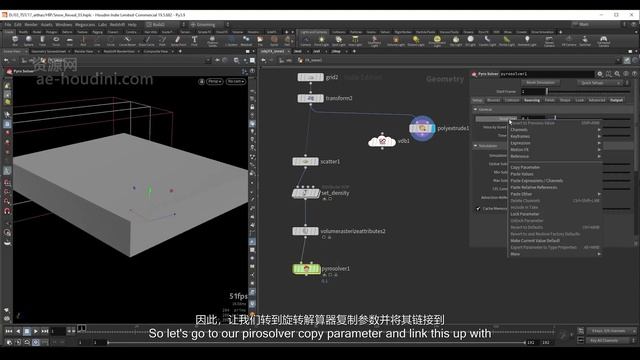The height and width of the screenshot is (360, 640).
Task: Click the Start Frame value field
Action: [533, 91]
